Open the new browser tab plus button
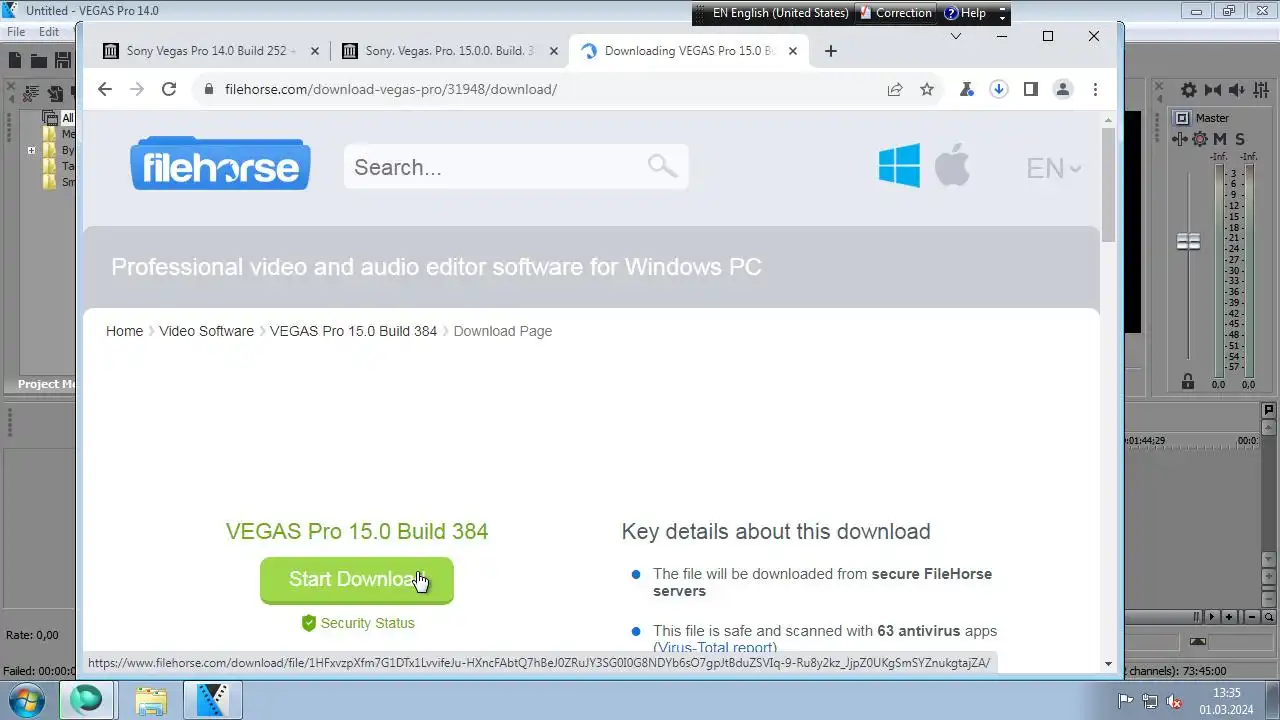The image size is (1280, 720). click(x=830, y=51)
